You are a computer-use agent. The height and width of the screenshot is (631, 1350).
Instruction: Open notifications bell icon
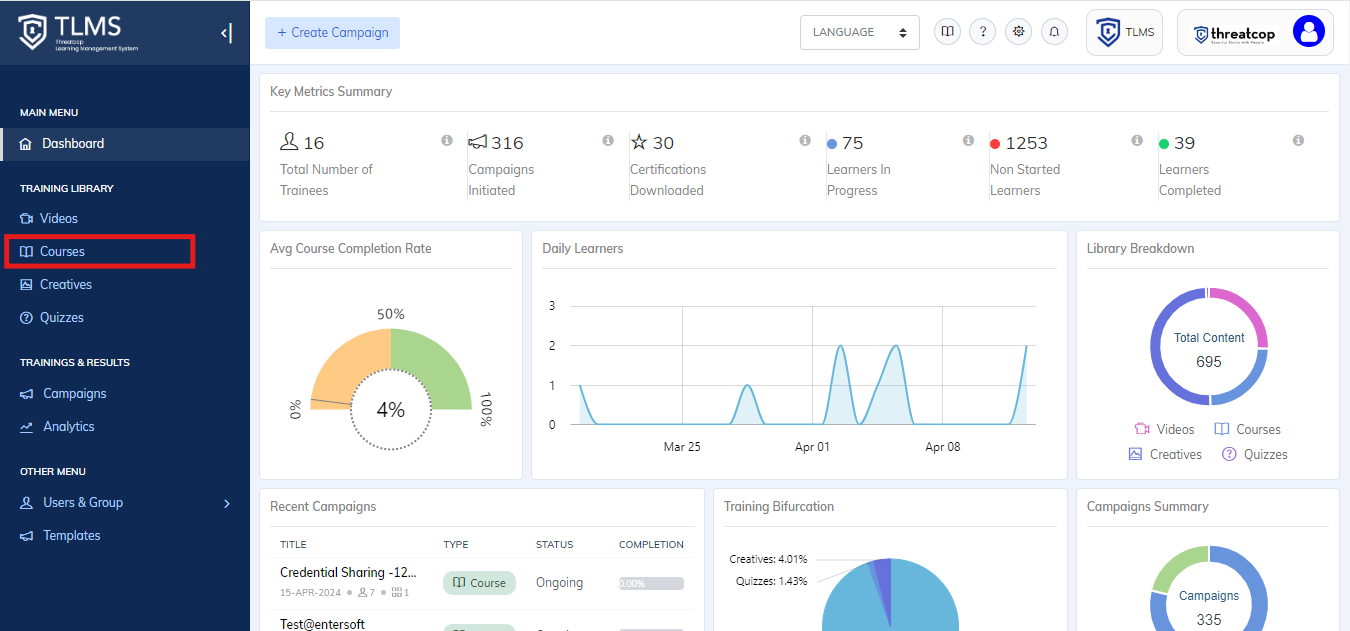(x=1054, y=32)
